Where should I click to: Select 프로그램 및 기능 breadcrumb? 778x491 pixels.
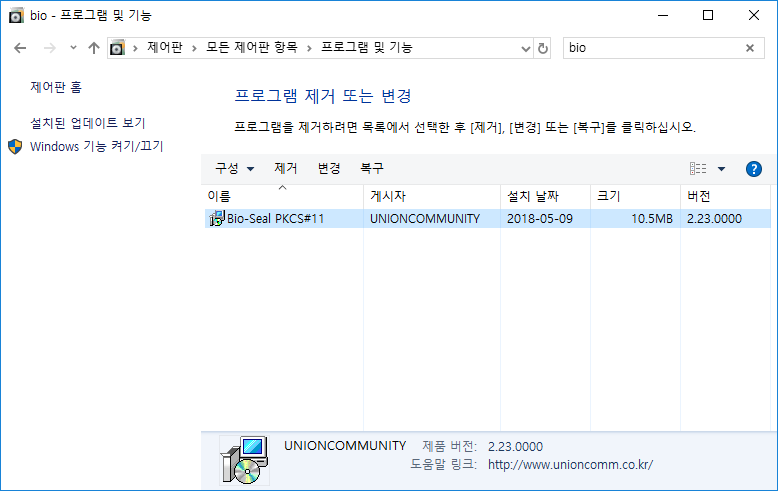367,48
